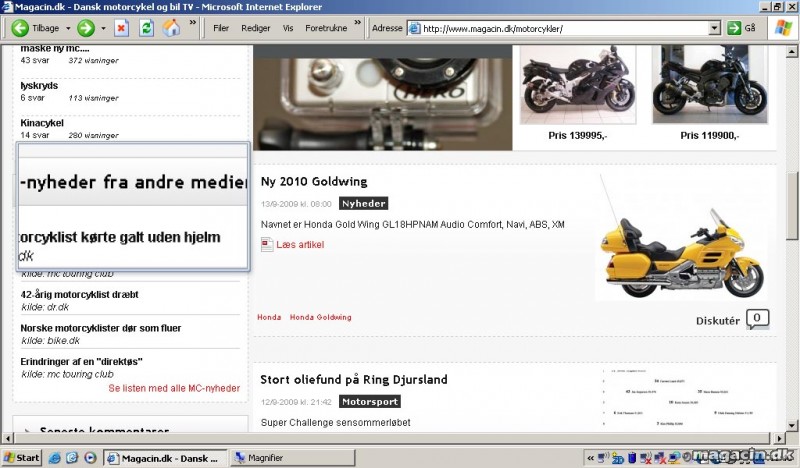This screenshot has width=800, height=468.
Task: Launch Internet Explorer from Quick Launch
Action: pos(54,458)
